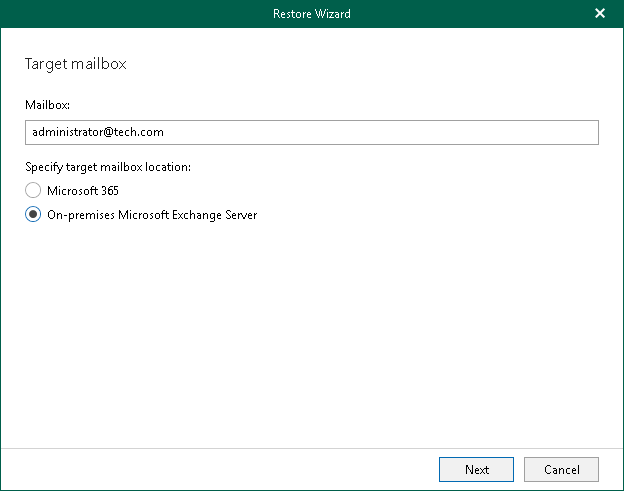Click the Target mailbox heading

pos(75,65)
